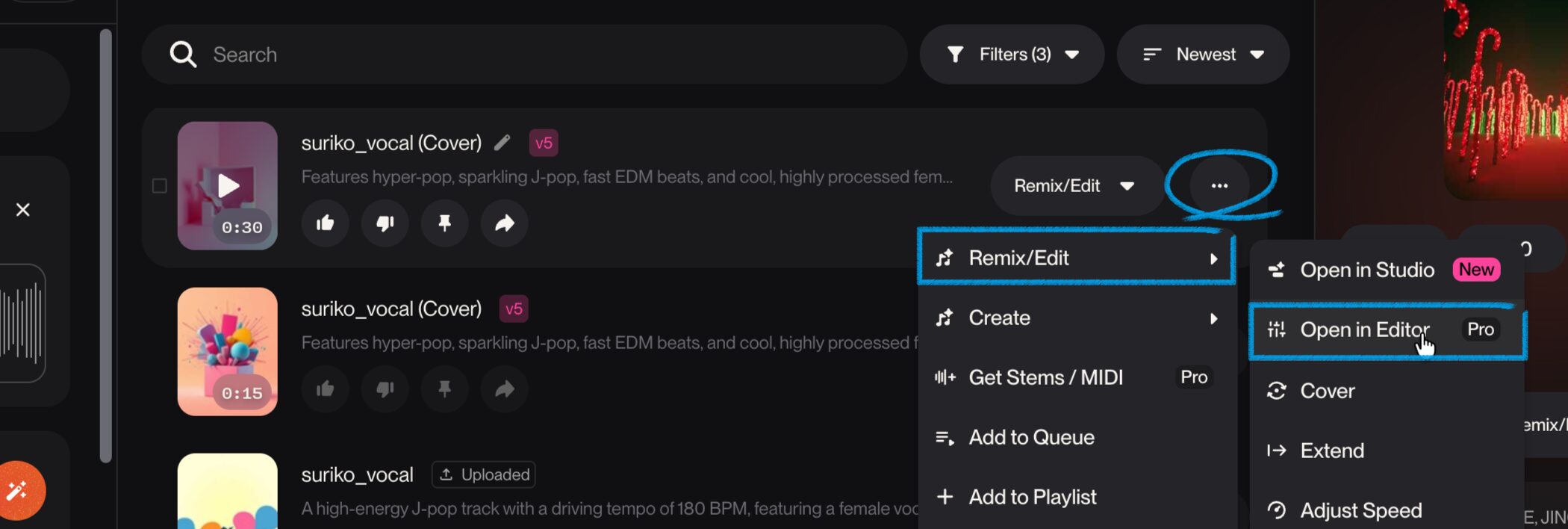Open the three-dot more options menu
The height and width of the screenshot is (529, 1568).
(x=1219, y=186)
